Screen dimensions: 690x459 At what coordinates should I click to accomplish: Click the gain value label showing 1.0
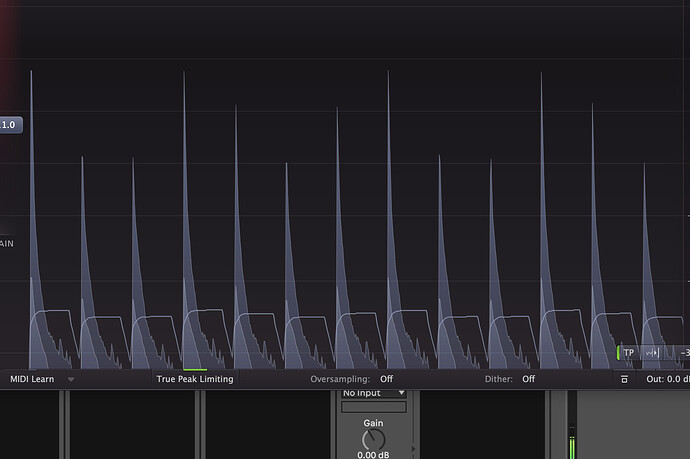(9, 125)
